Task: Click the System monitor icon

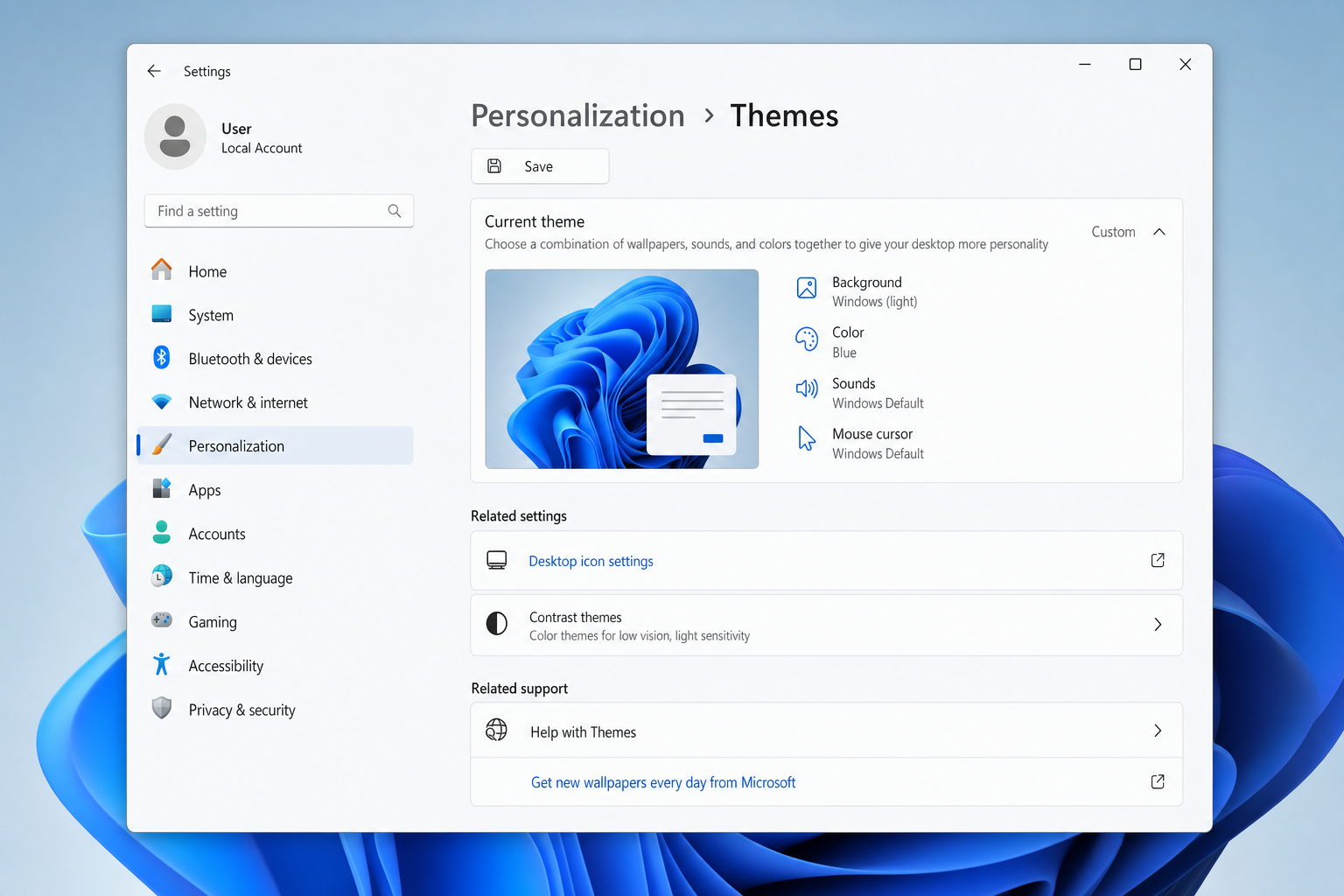Action: click(162, 313)
